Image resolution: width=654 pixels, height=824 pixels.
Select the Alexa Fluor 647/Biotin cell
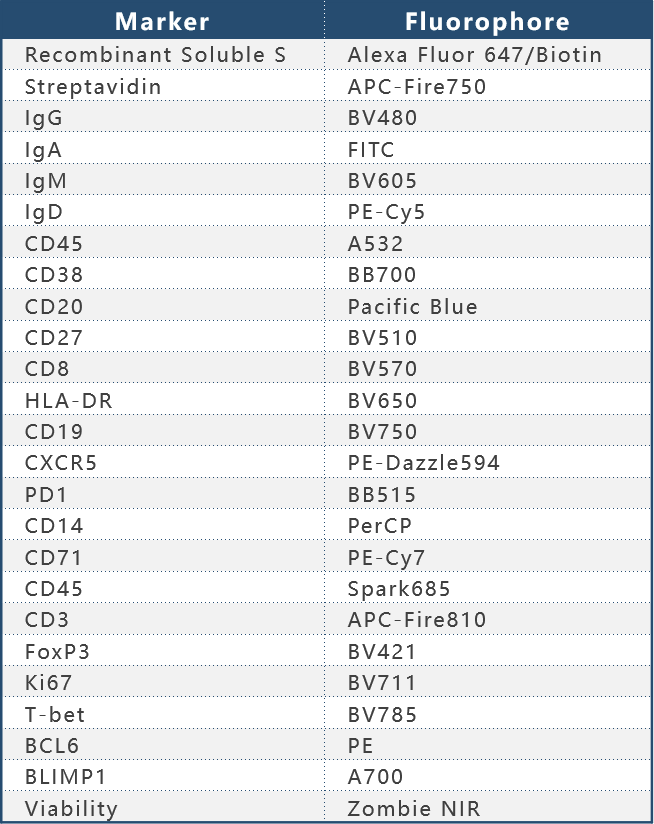pyautogui.click(x=475, y=55)
